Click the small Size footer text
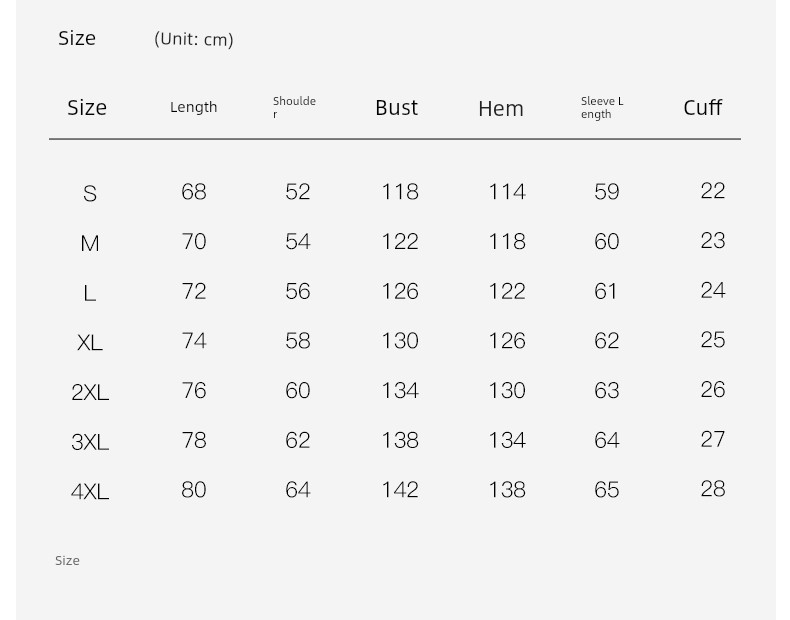Image resolution: width=790 pixels, height=620 pixels. point(67,561)
